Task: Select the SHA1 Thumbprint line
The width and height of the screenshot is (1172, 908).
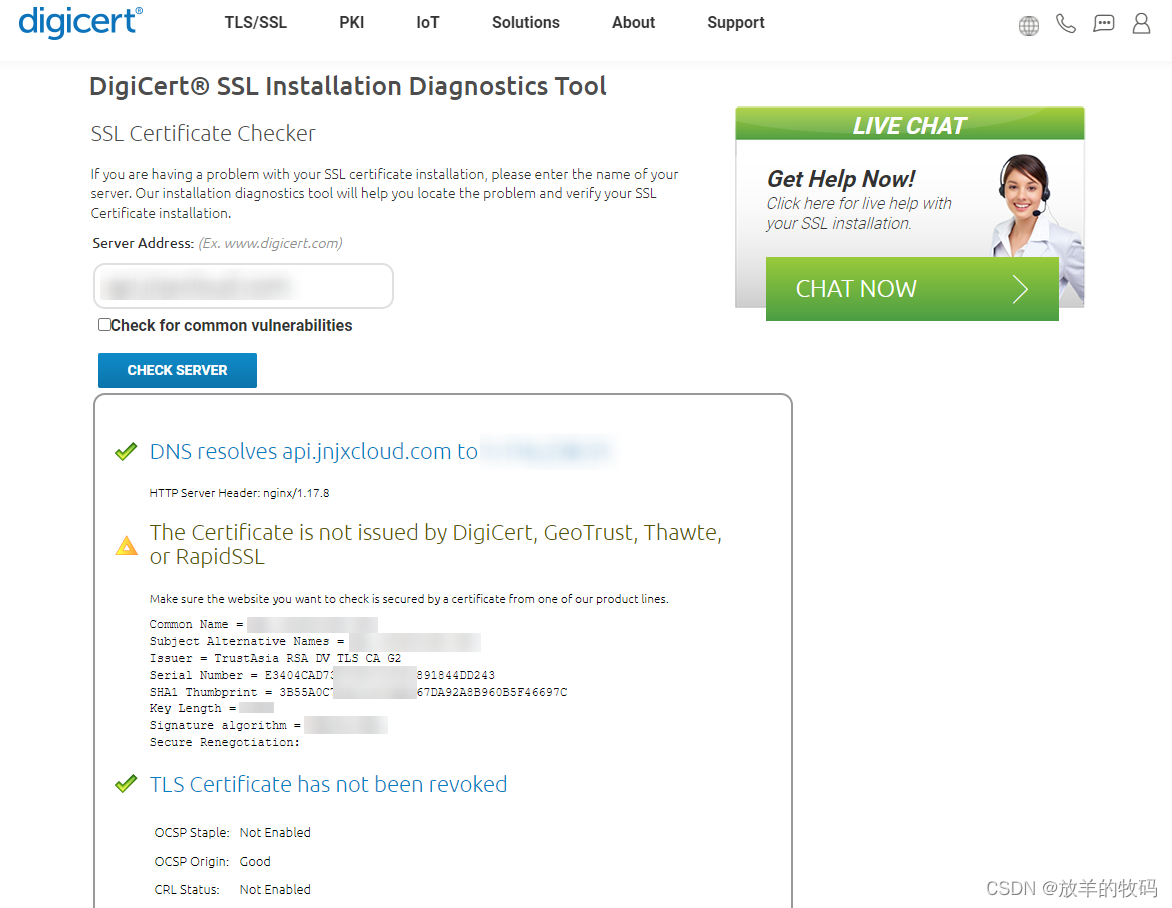Action: [358, 692]
